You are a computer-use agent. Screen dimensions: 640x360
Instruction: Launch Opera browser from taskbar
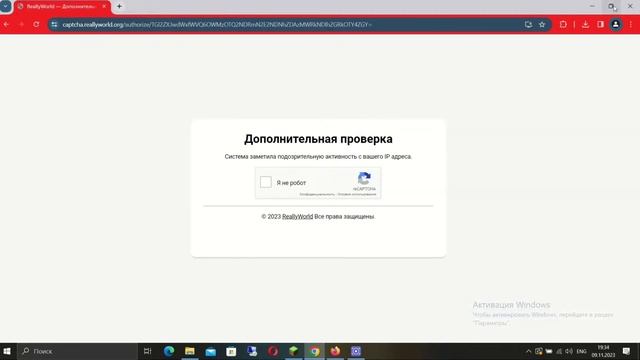(273, 351)
